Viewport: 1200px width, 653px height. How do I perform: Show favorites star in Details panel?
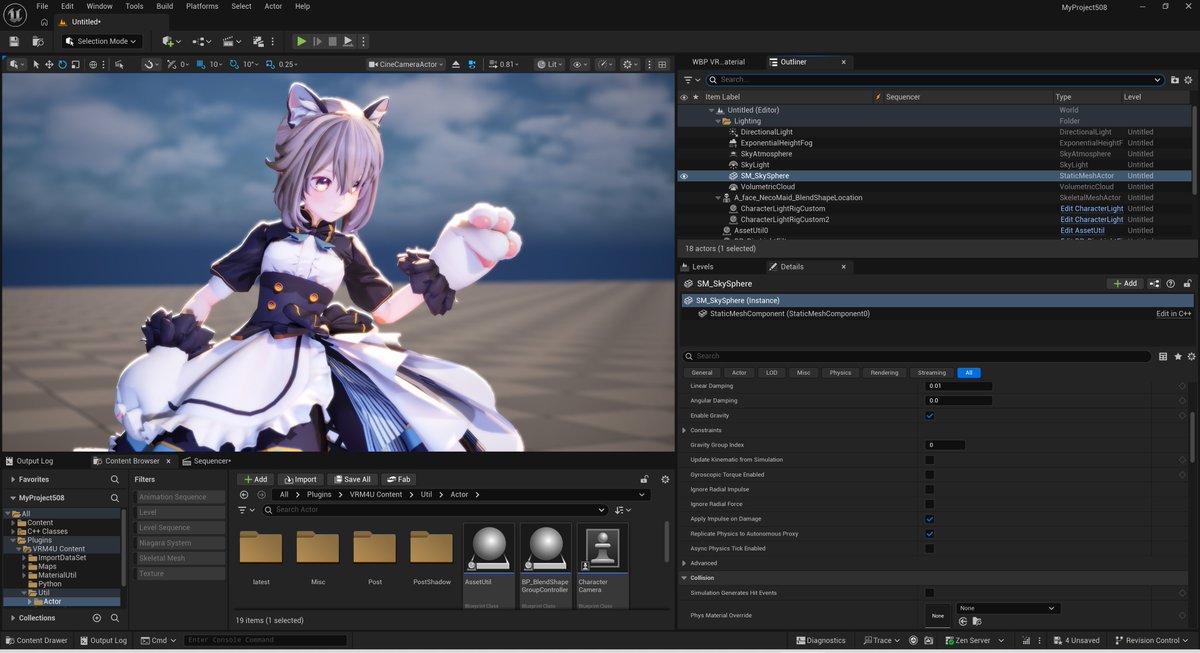click(1177, 356)
